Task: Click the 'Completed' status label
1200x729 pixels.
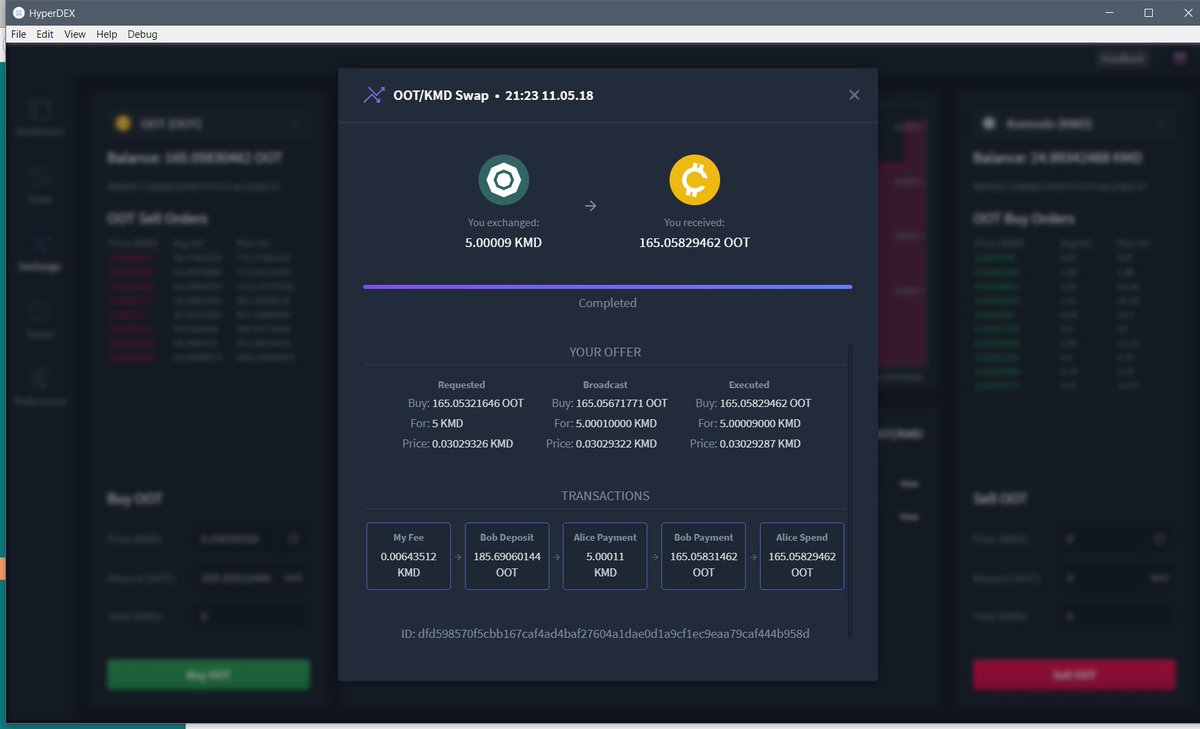Action: (607, 303)
